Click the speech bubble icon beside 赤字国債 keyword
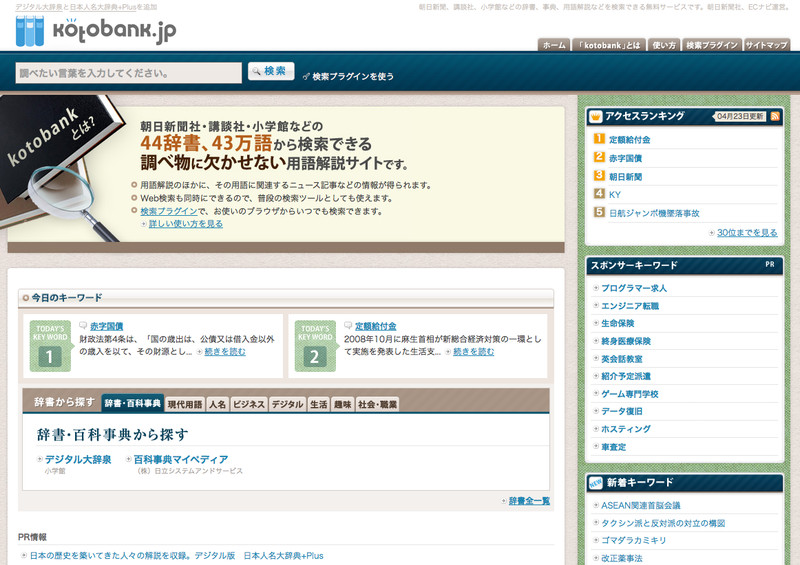Screen dimensions: 800x565 83,325
